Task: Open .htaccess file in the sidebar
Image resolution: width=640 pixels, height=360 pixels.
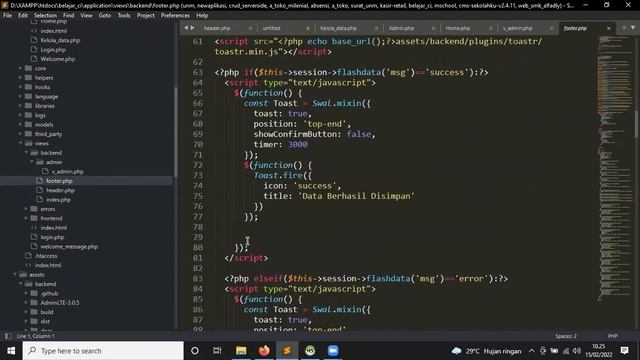Action: coord(46,256)
